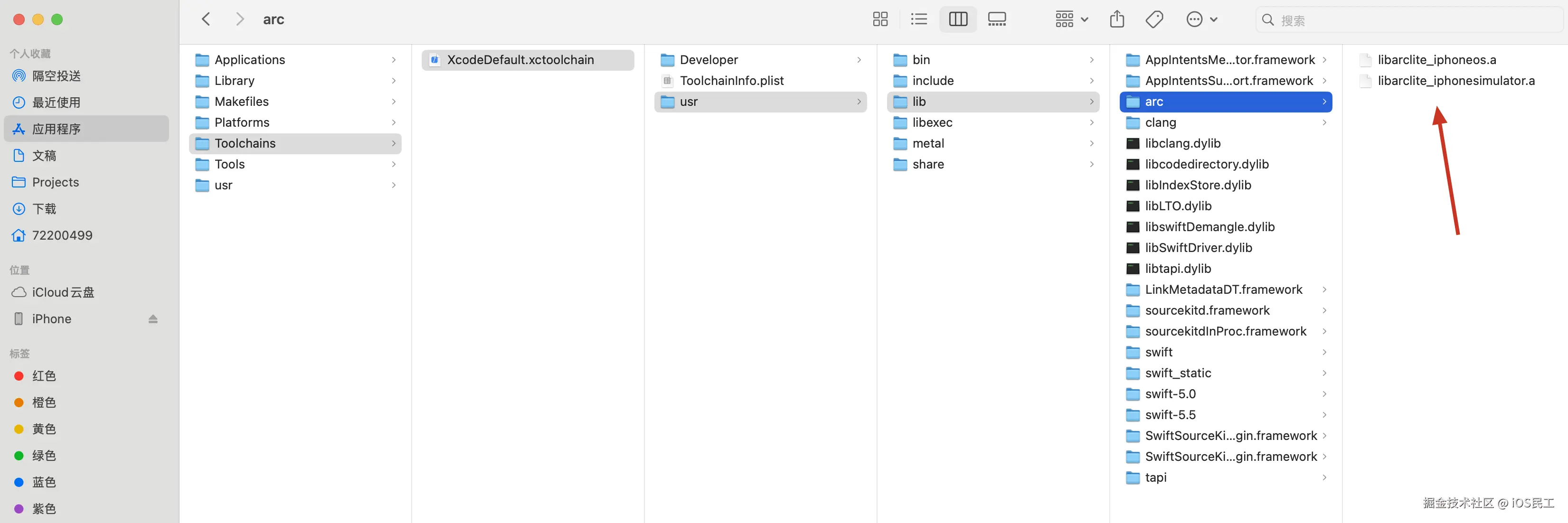The width and height of the screenshot is (1568, 523).
Task: Select the clang folder
Action: coord(1160,122)
